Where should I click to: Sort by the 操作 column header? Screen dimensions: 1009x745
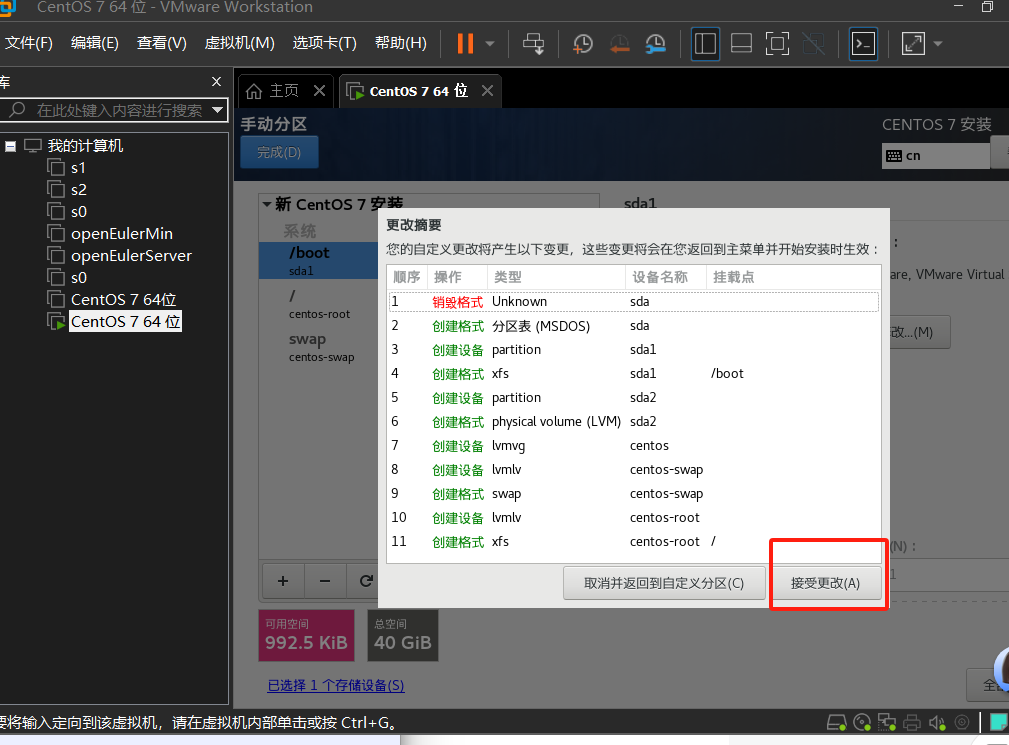(x=457, y=277)
